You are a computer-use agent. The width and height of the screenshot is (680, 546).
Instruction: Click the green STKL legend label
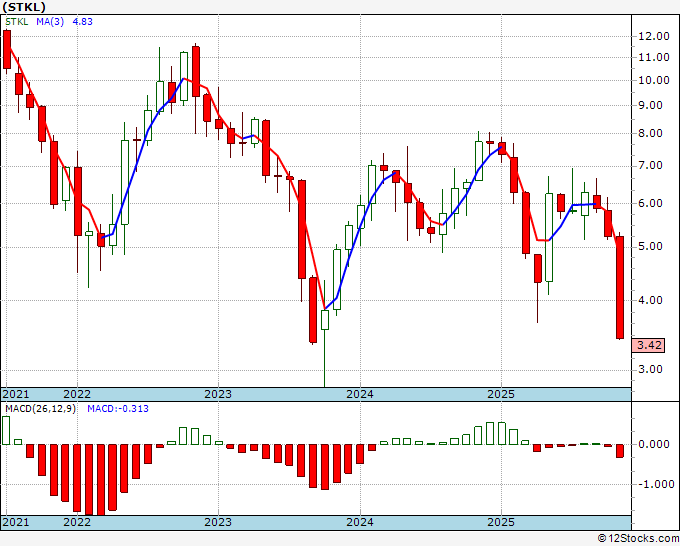tap(16, 22)
